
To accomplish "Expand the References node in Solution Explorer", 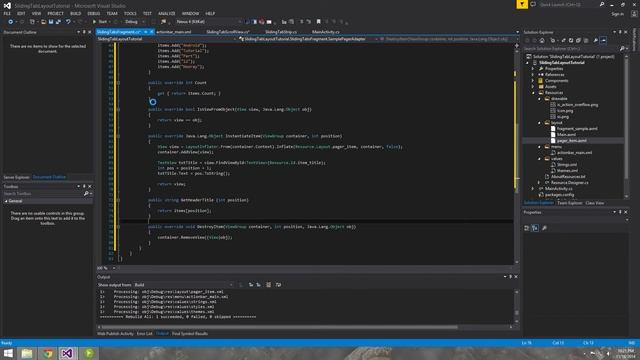I will pyautogui.click(x=533, y=75).
